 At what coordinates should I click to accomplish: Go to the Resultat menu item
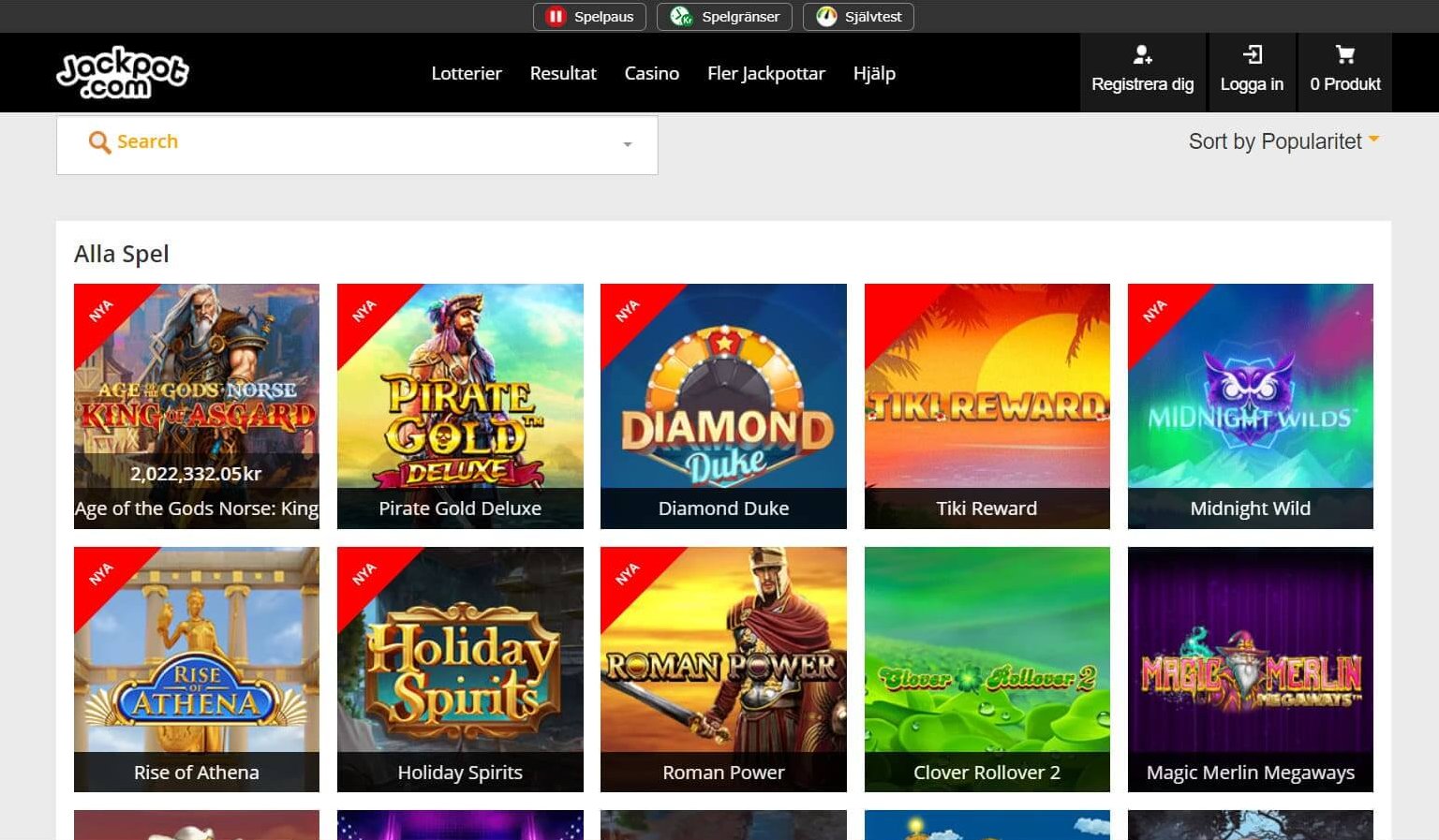click(x=563, y=73)
